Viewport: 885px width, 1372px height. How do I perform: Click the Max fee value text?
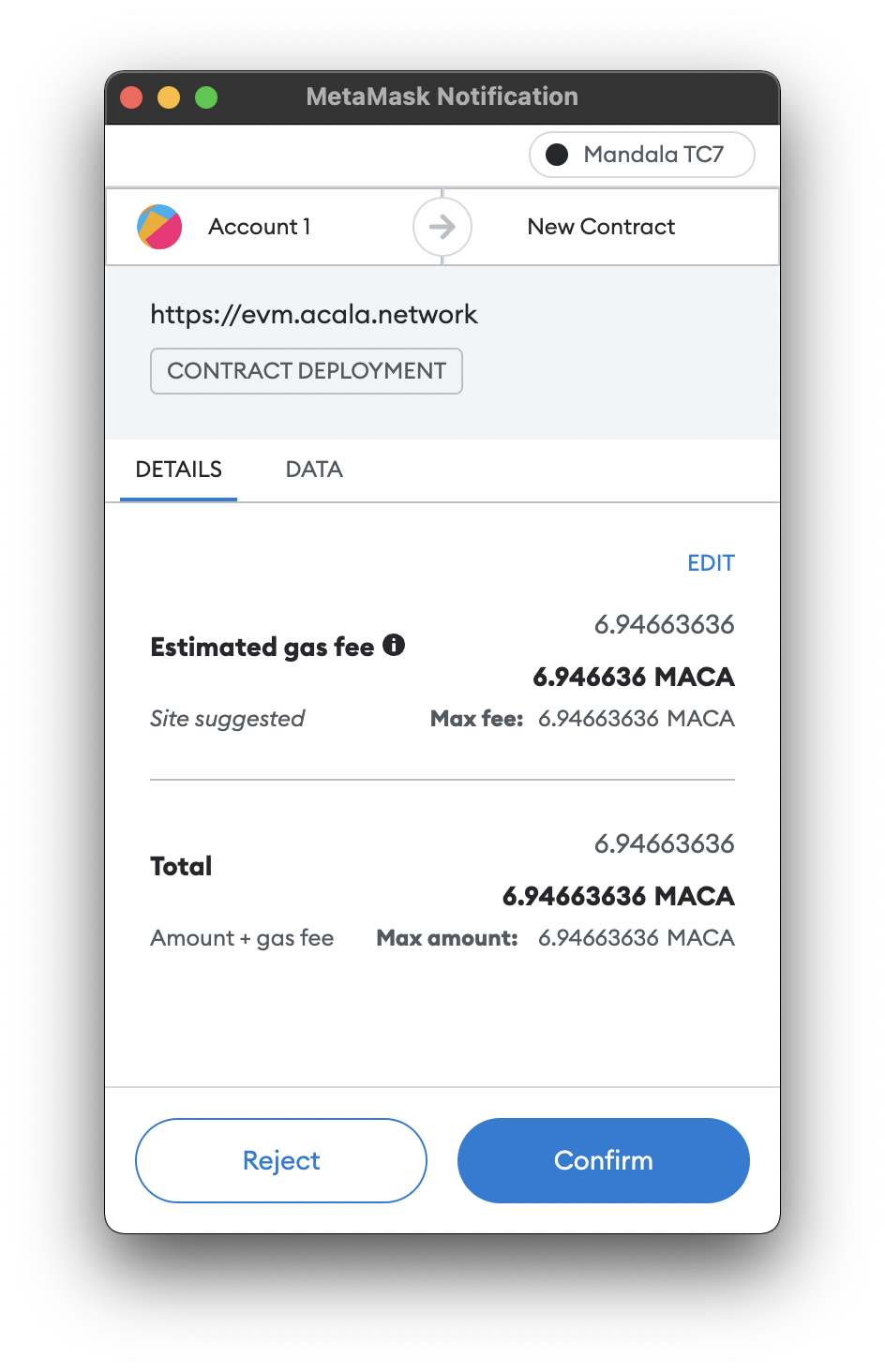(x=637, y=719)
